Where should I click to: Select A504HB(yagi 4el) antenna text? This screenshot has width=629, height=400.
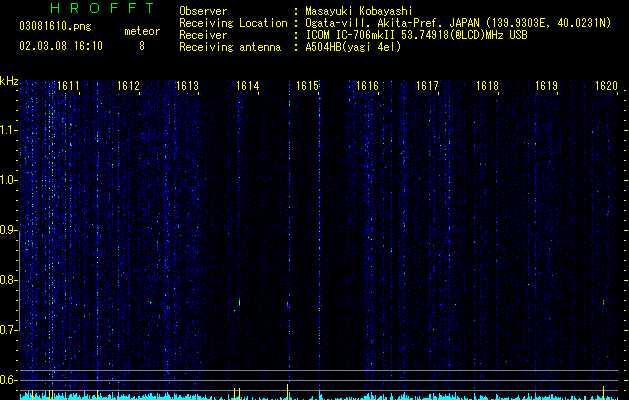pos(353,47)
